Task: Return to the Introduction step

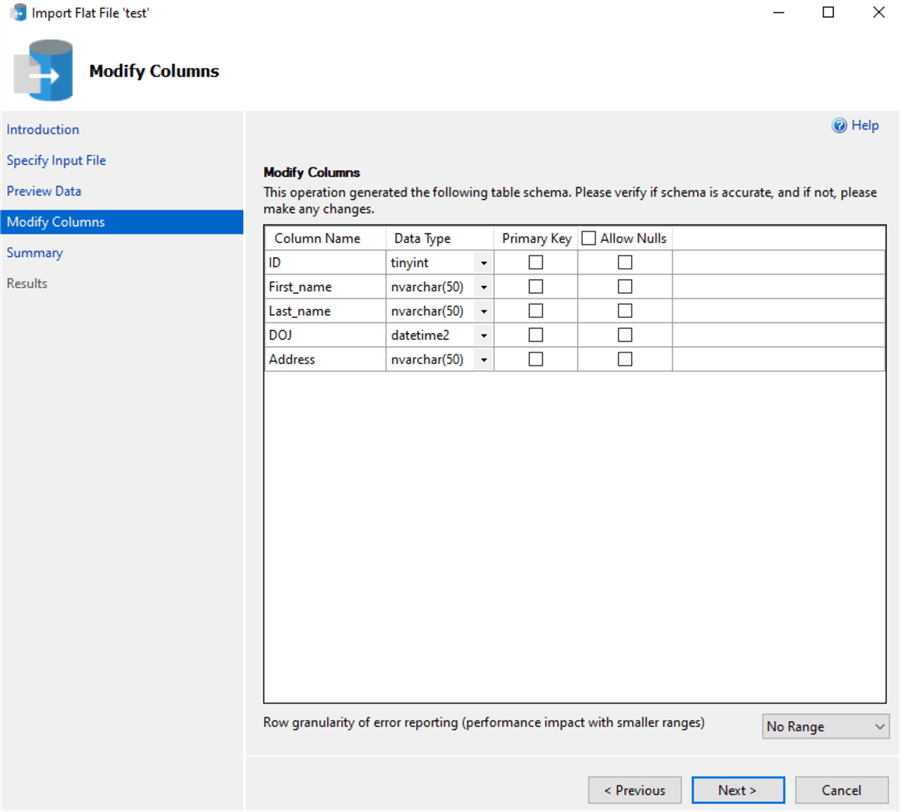Action: [x=42, y=129]
